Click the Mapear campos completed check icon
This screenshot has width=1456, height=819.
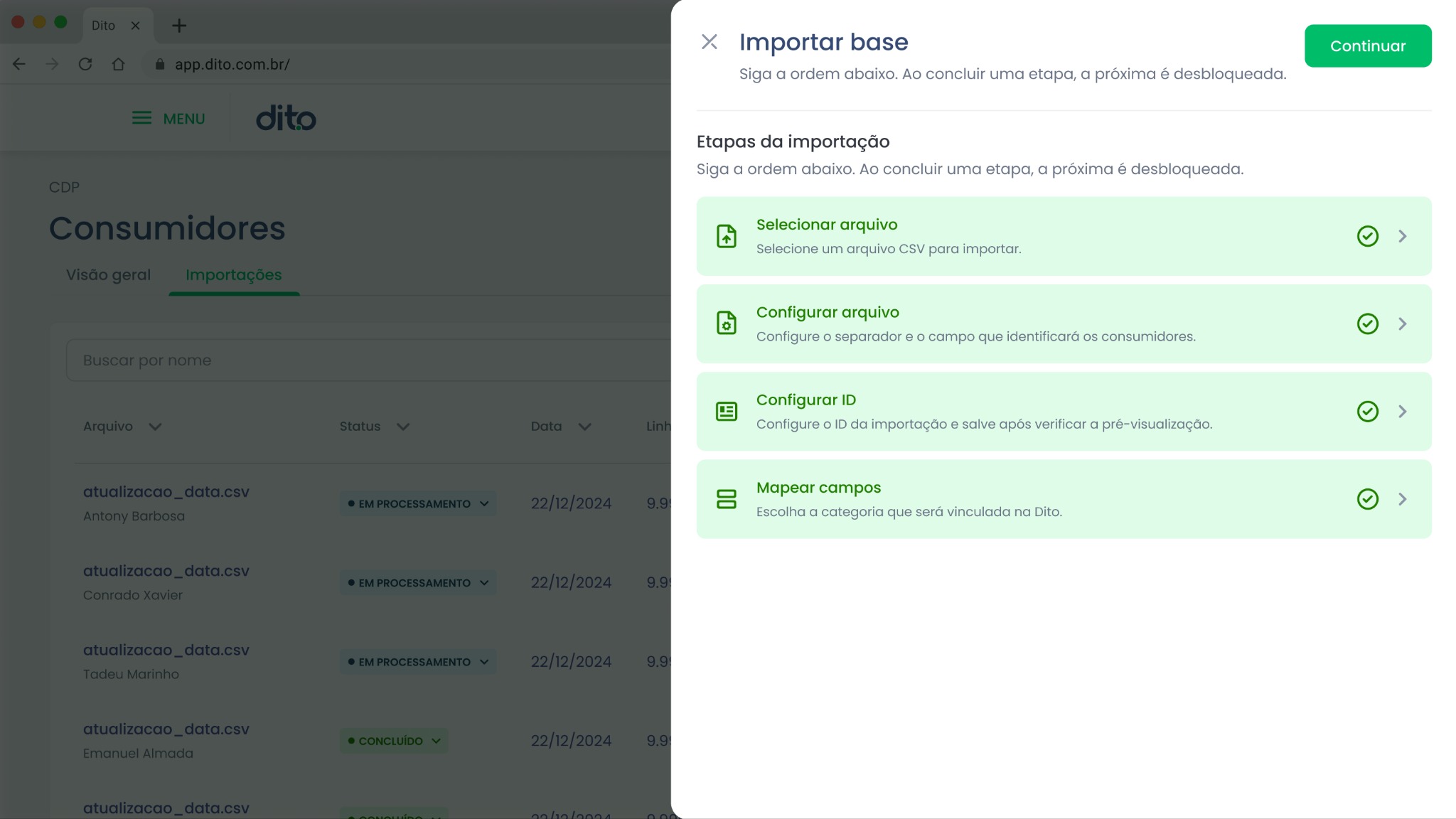pos(1368,499)
